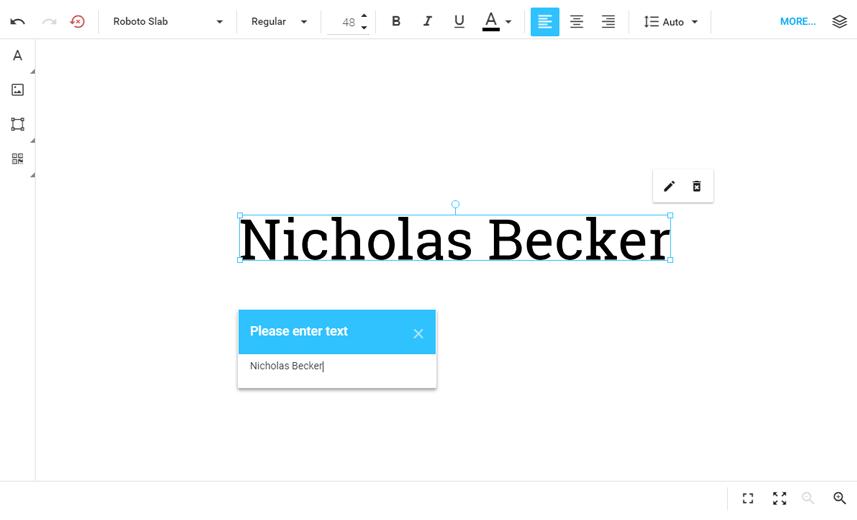Open the line spacing Auto dropdown
857x520 pixels.
tap(671, 22)
